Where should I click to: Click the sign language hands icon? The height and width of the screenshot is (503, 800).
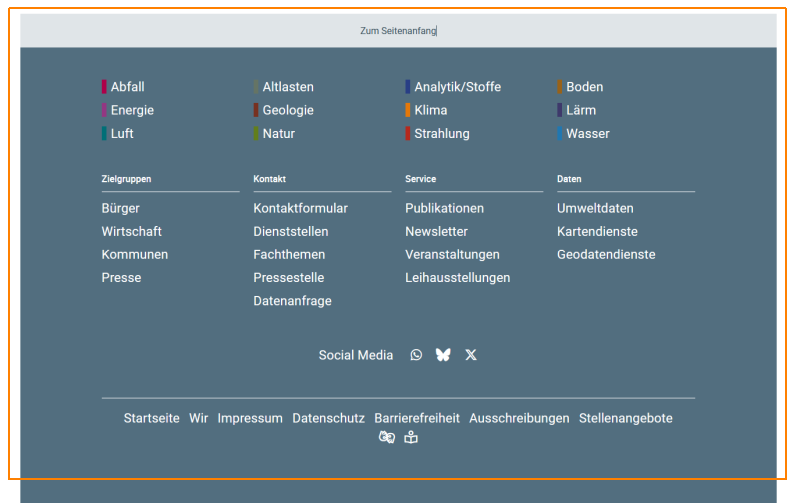(387, 437)
